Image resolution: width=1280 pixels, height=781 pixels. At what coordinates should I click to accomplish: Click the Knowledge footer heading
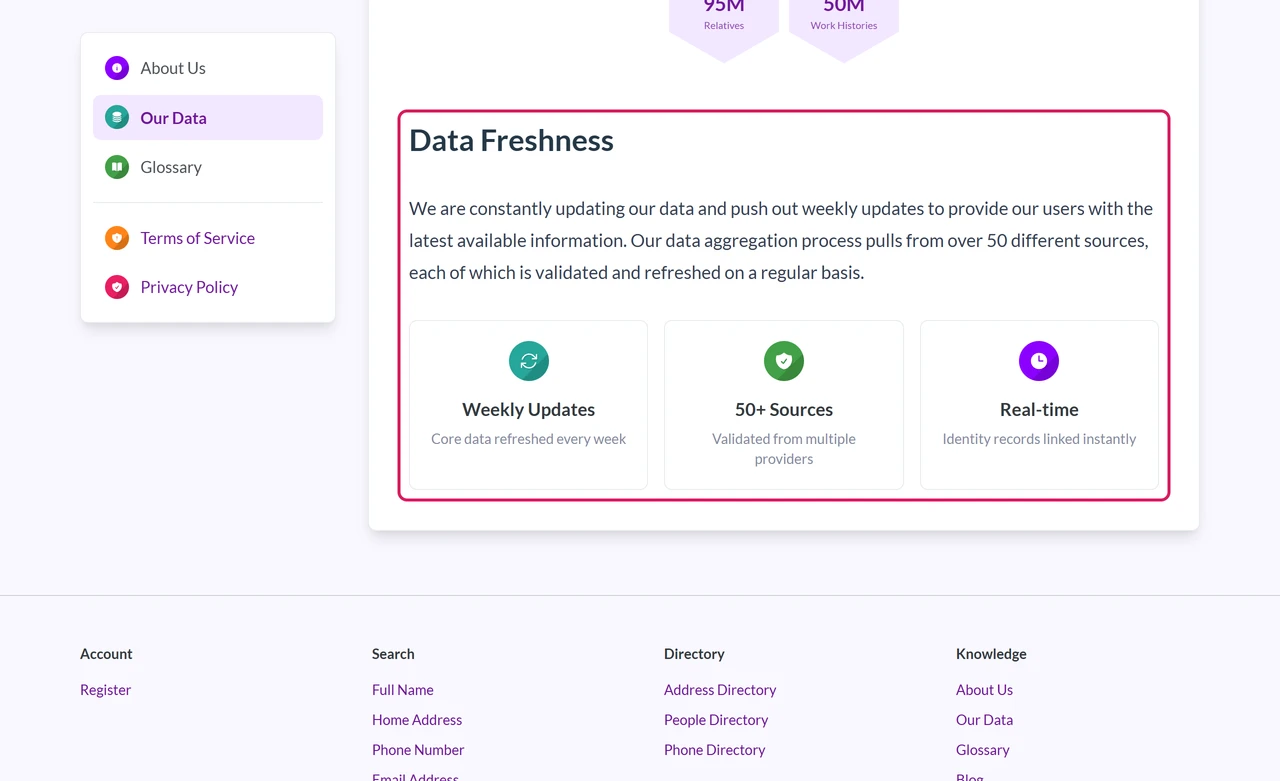[x=991, y=654]
